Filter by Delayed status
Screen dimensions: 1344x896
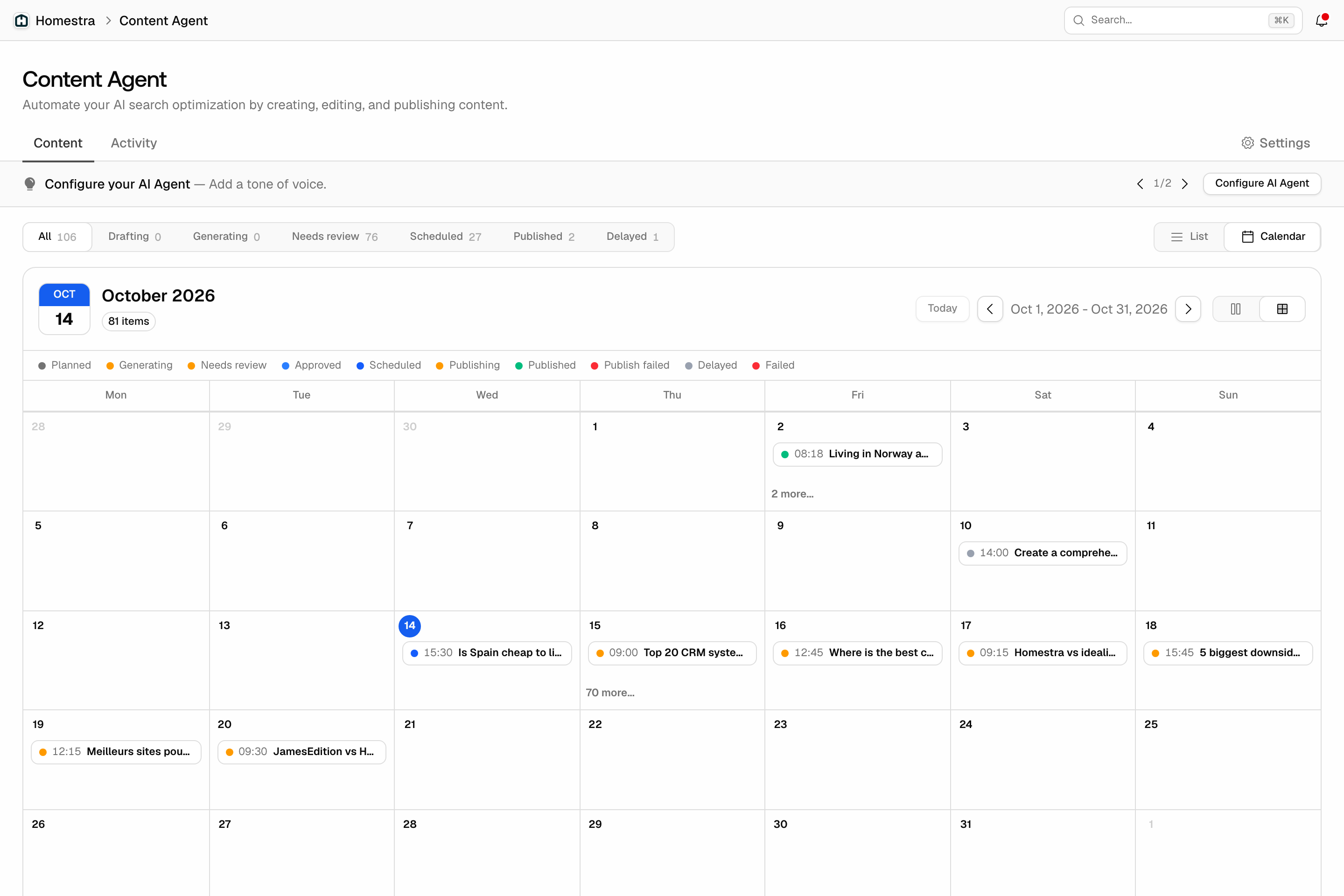coord(632,237)
